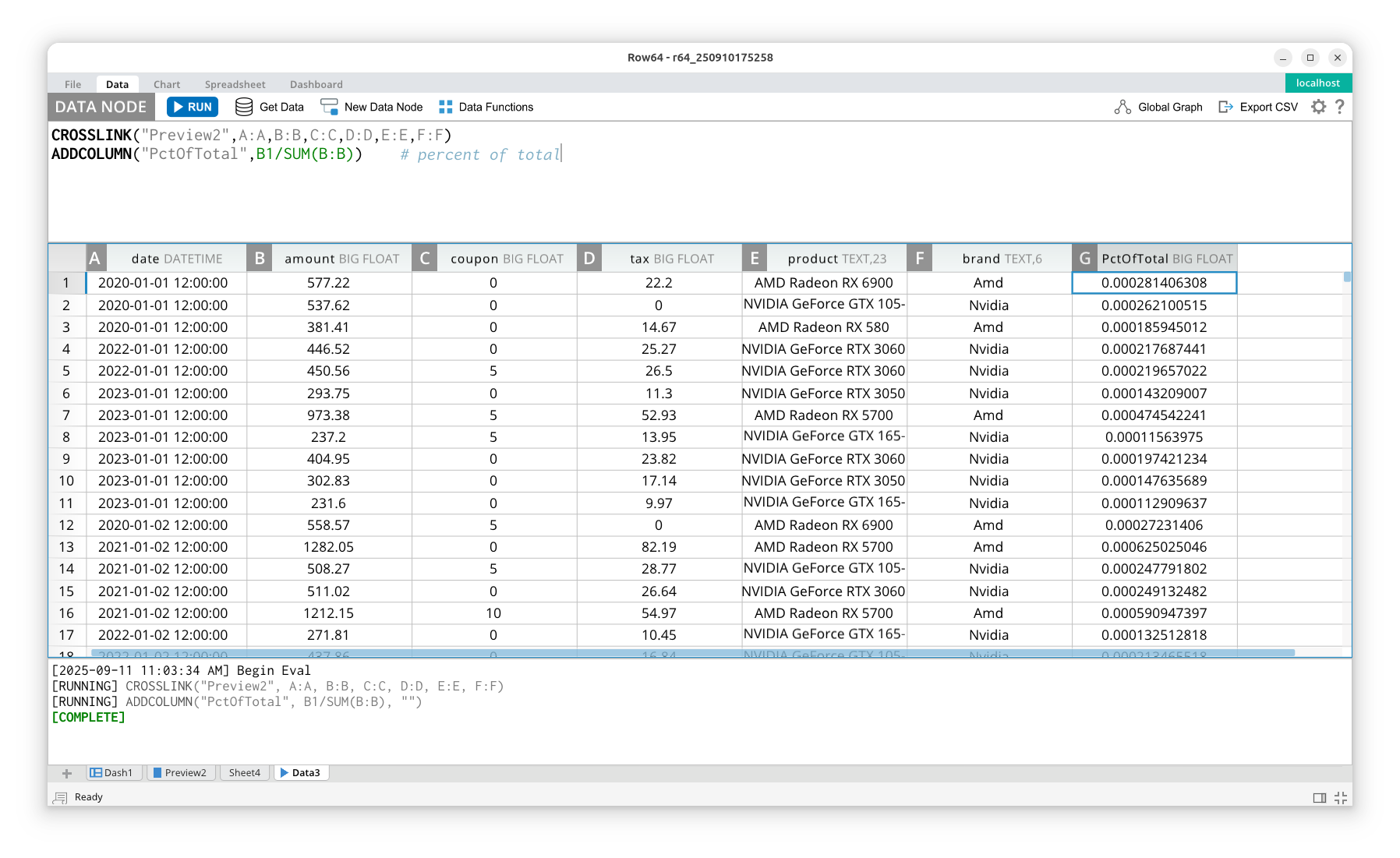Click the horizontal scrollbar under the table
This screenshot has width=1400, height=858.
[x=692, y=653]
